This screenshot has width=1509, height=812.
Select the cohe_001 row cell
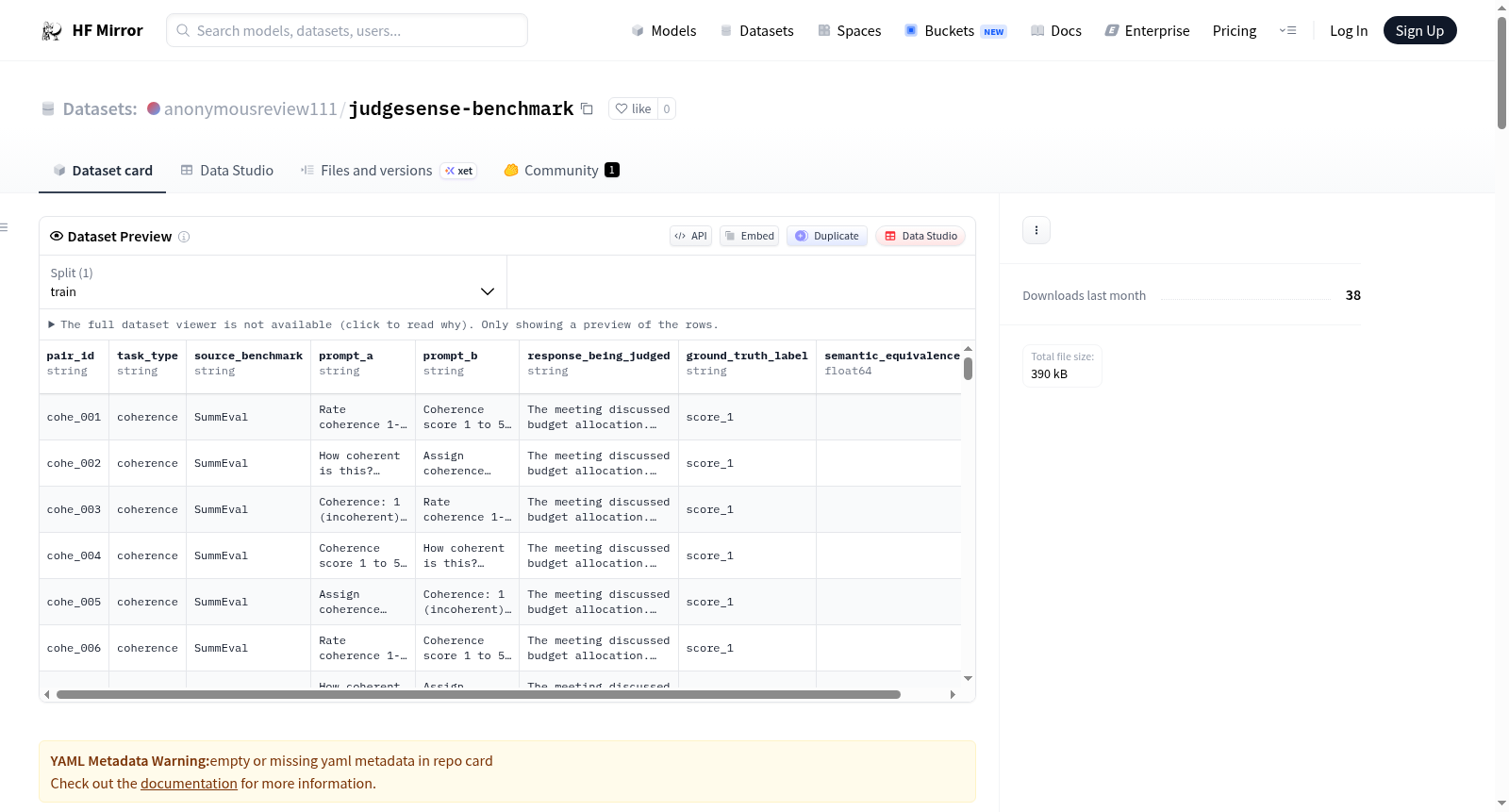pos(74,417)
